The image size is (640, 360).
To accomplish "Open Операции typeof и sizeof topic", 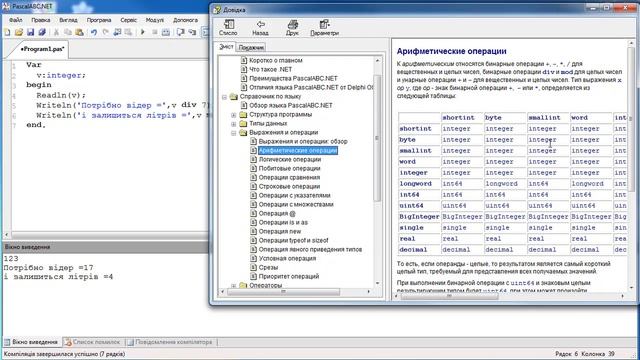I will pyautogui.click(x=293, y=240).
